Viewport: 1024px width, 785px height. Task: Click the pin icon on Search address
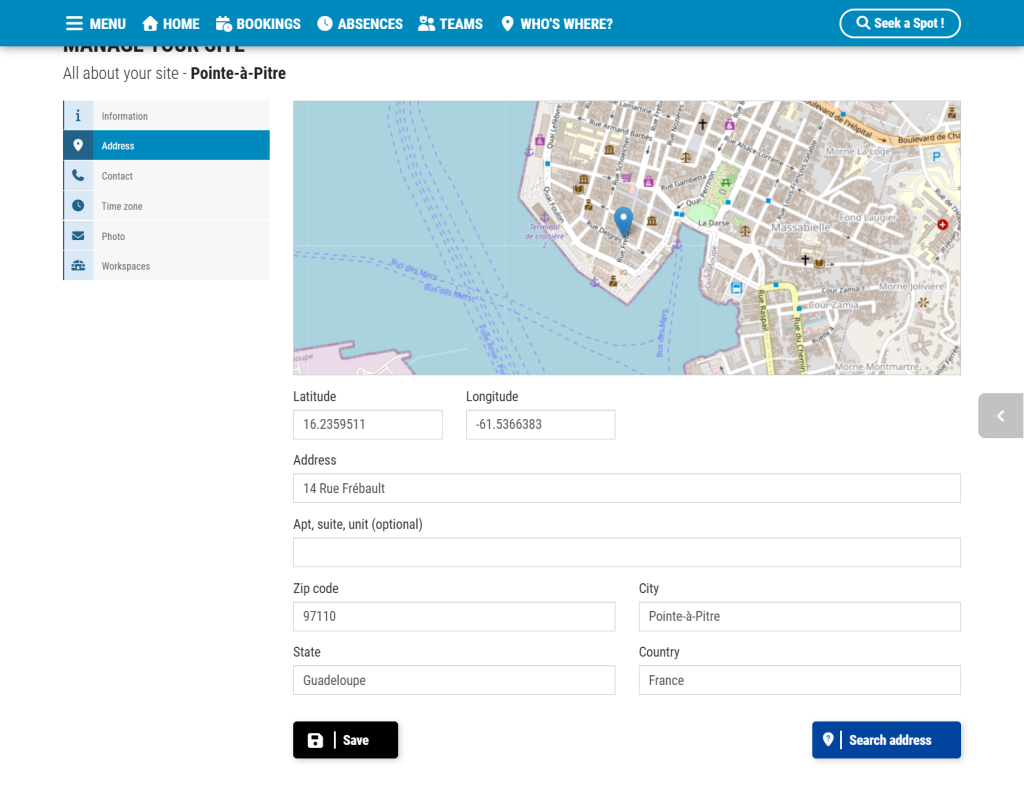(x=828, y=739)
